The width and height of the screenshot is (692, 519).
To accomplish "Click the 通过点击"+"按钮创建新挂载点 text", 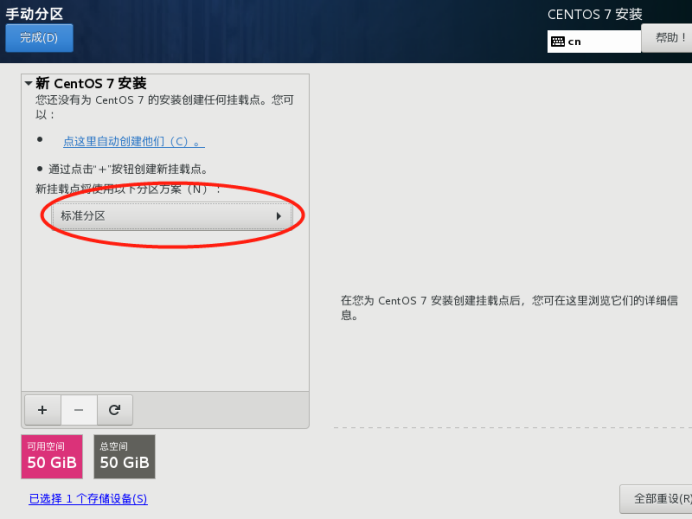I will pyautogui.click(x=128, y=169).
